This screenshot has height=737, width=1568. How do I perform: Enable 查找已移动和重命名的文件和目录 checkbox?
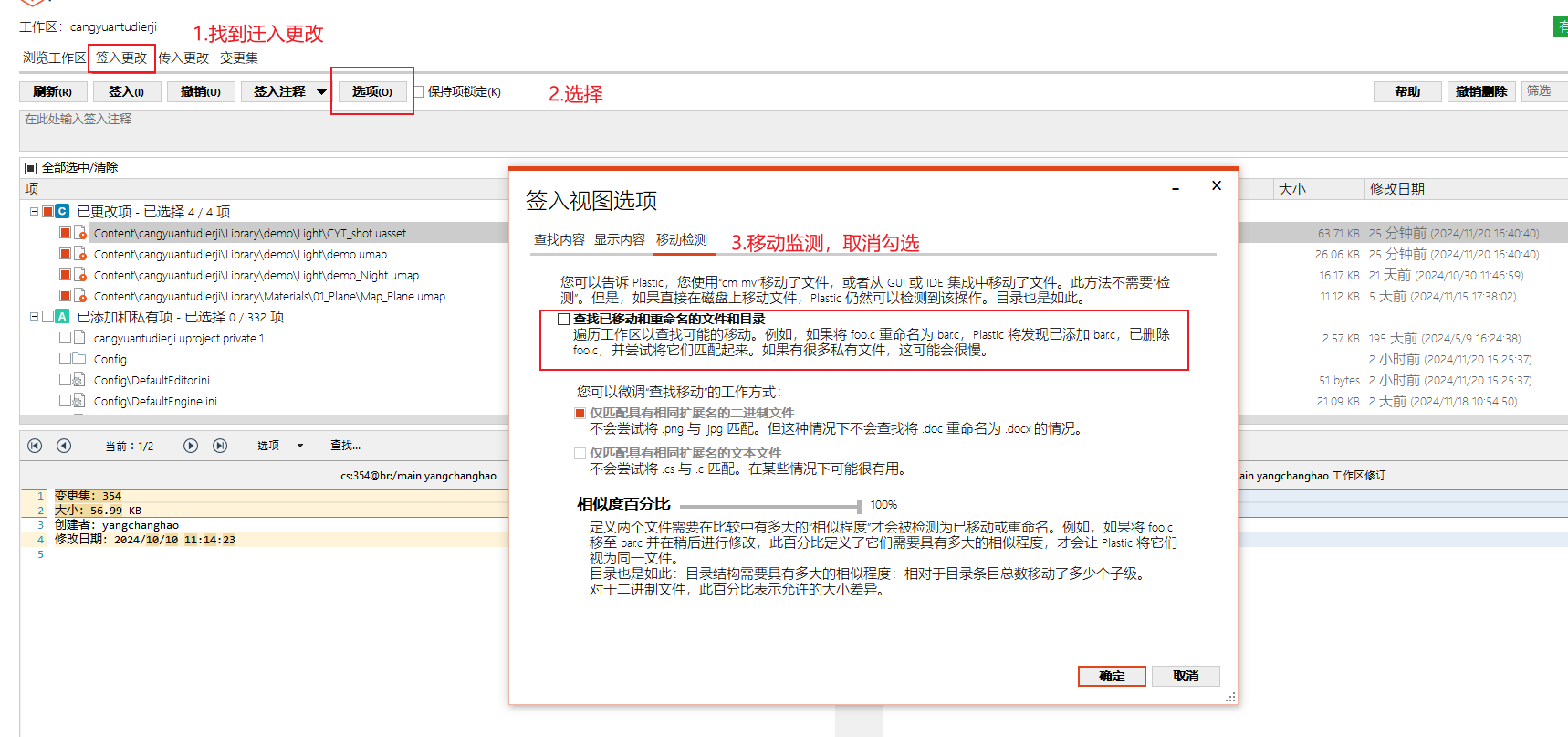(564, 319)
